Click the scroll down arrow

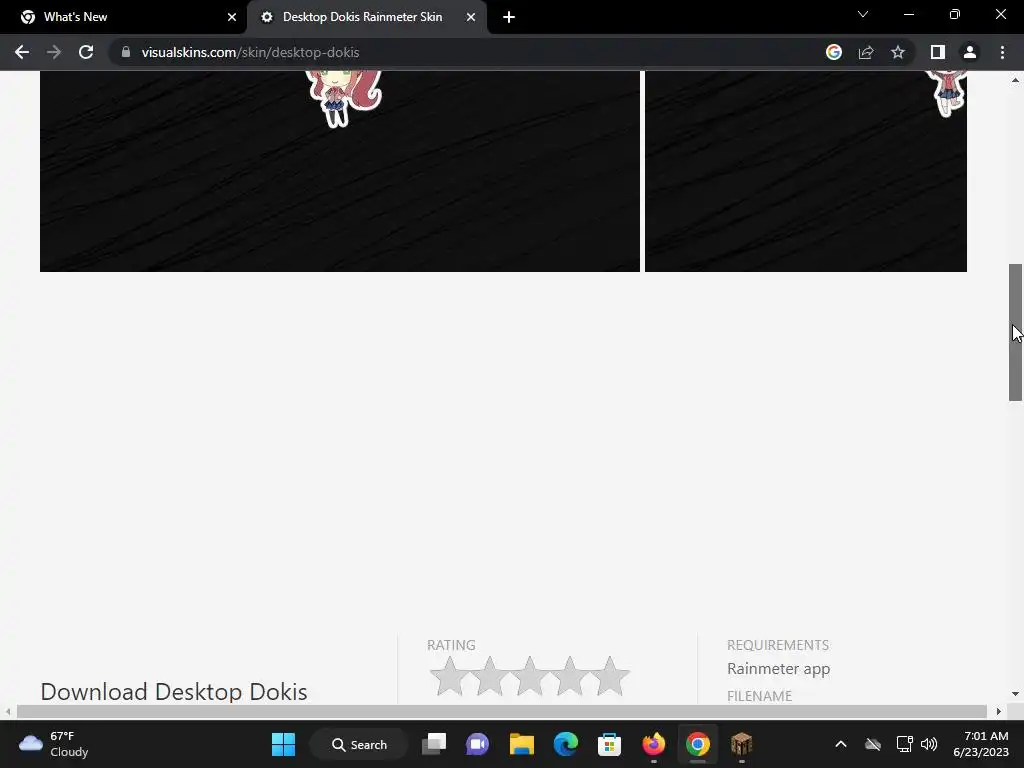pos(1016,694)
